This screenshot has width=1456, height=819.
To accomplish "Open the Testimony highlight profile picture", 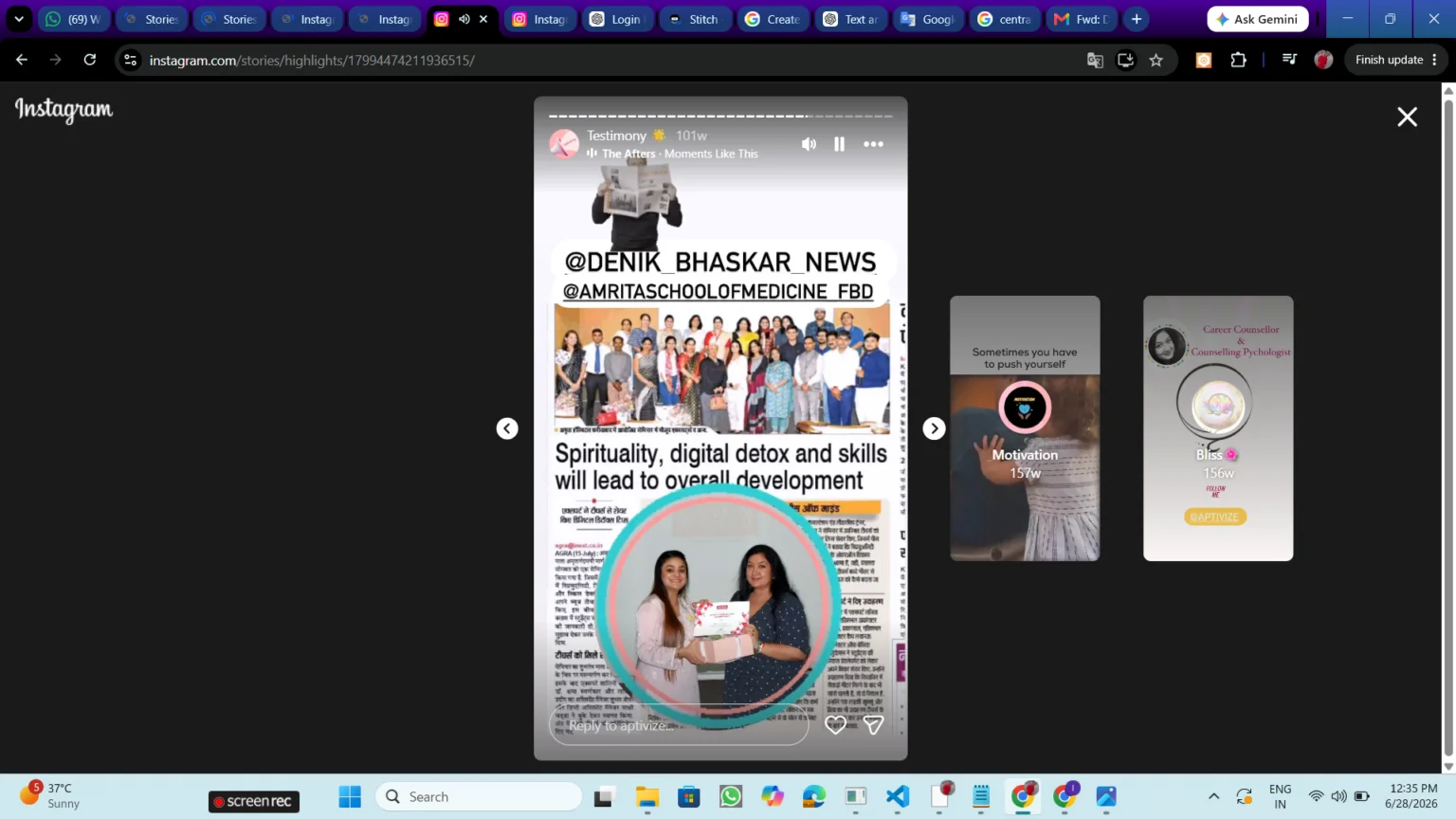I will pos(564,144).
